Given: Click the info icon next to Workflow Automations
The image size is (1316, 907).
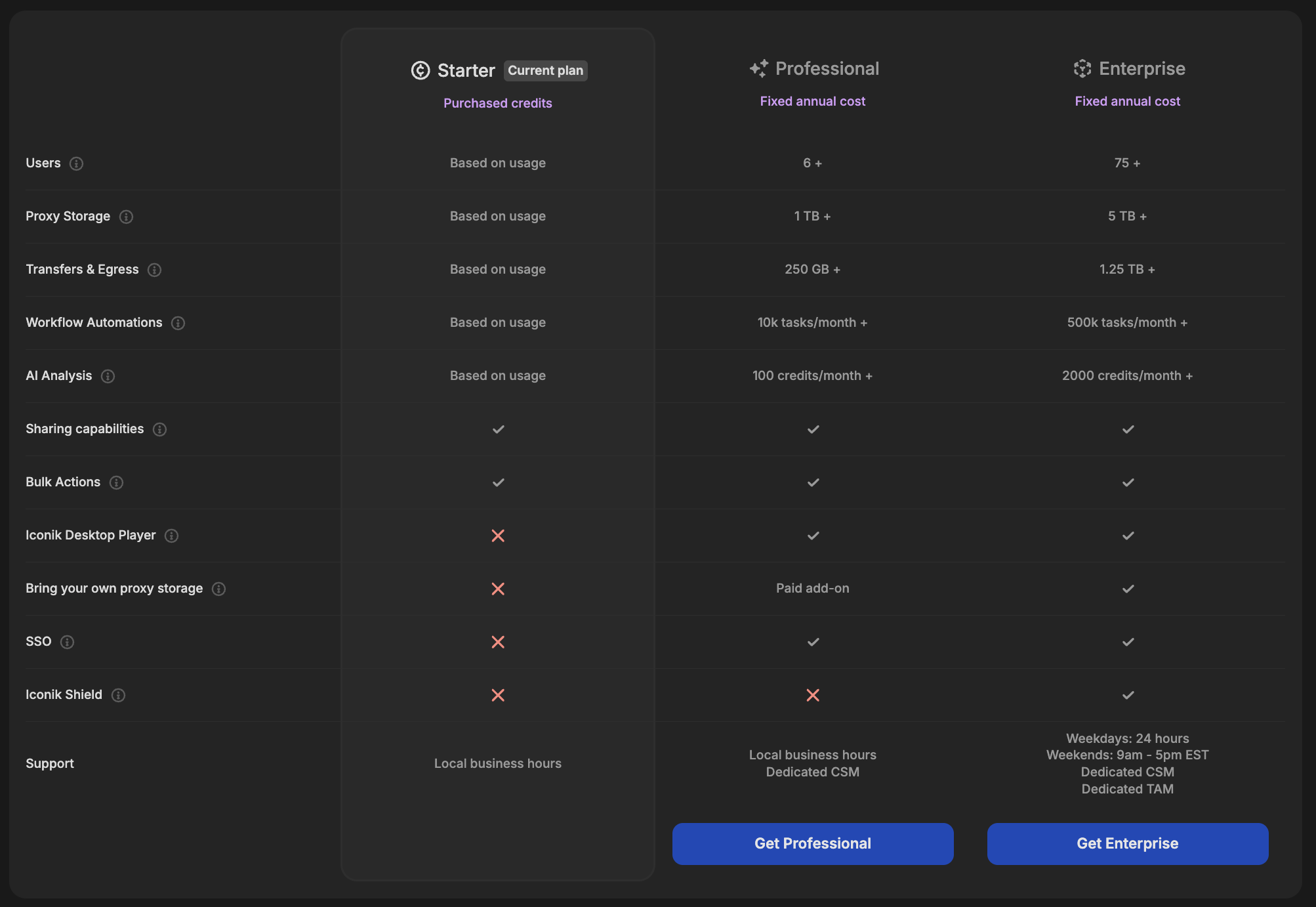Looking at the screenshot, I should tap(178, 323).
